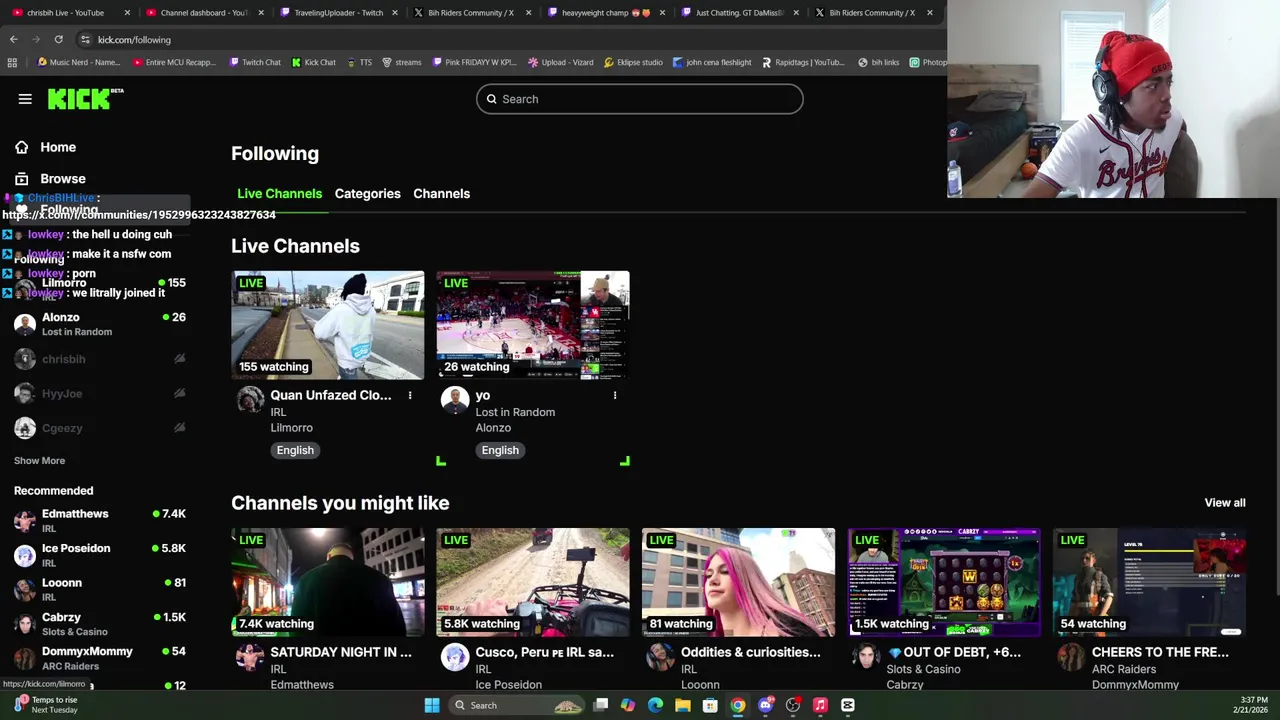Switch to the Categories tab
Image resolution: width=1280 pixels, height=720 pixels.
point(367,193)
